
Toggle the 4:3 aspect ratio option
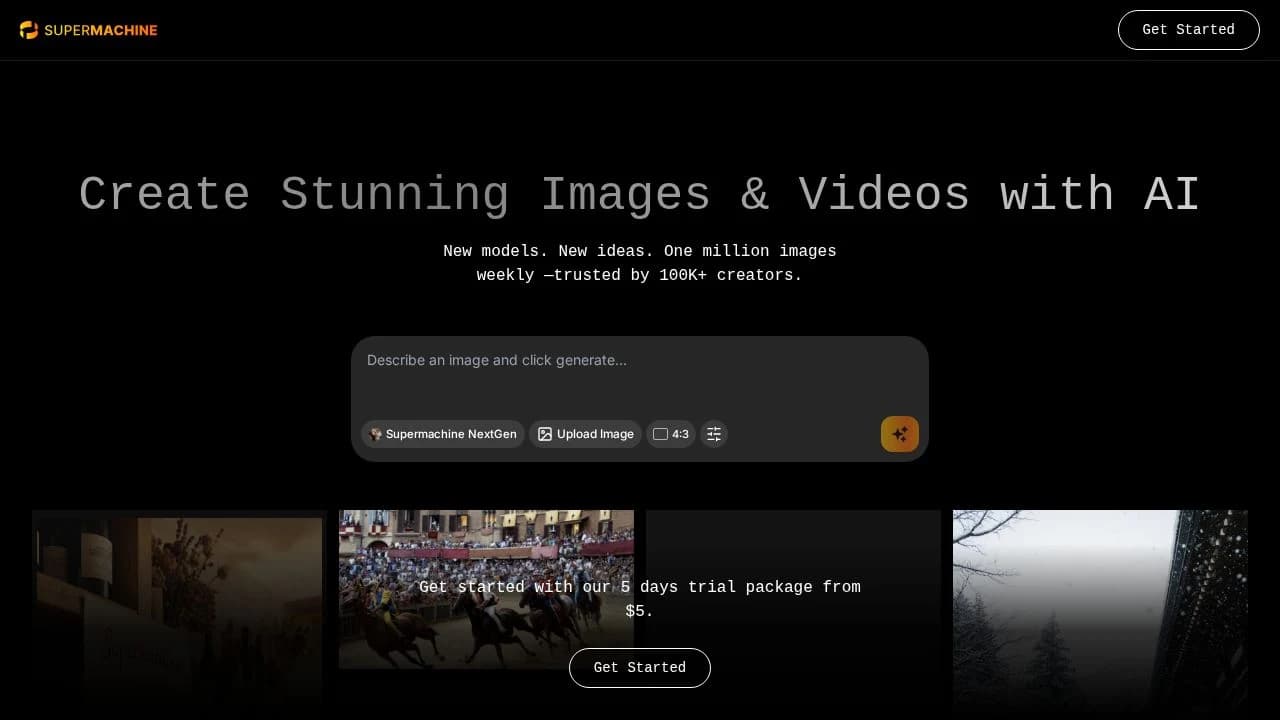(x=670, y=434)
